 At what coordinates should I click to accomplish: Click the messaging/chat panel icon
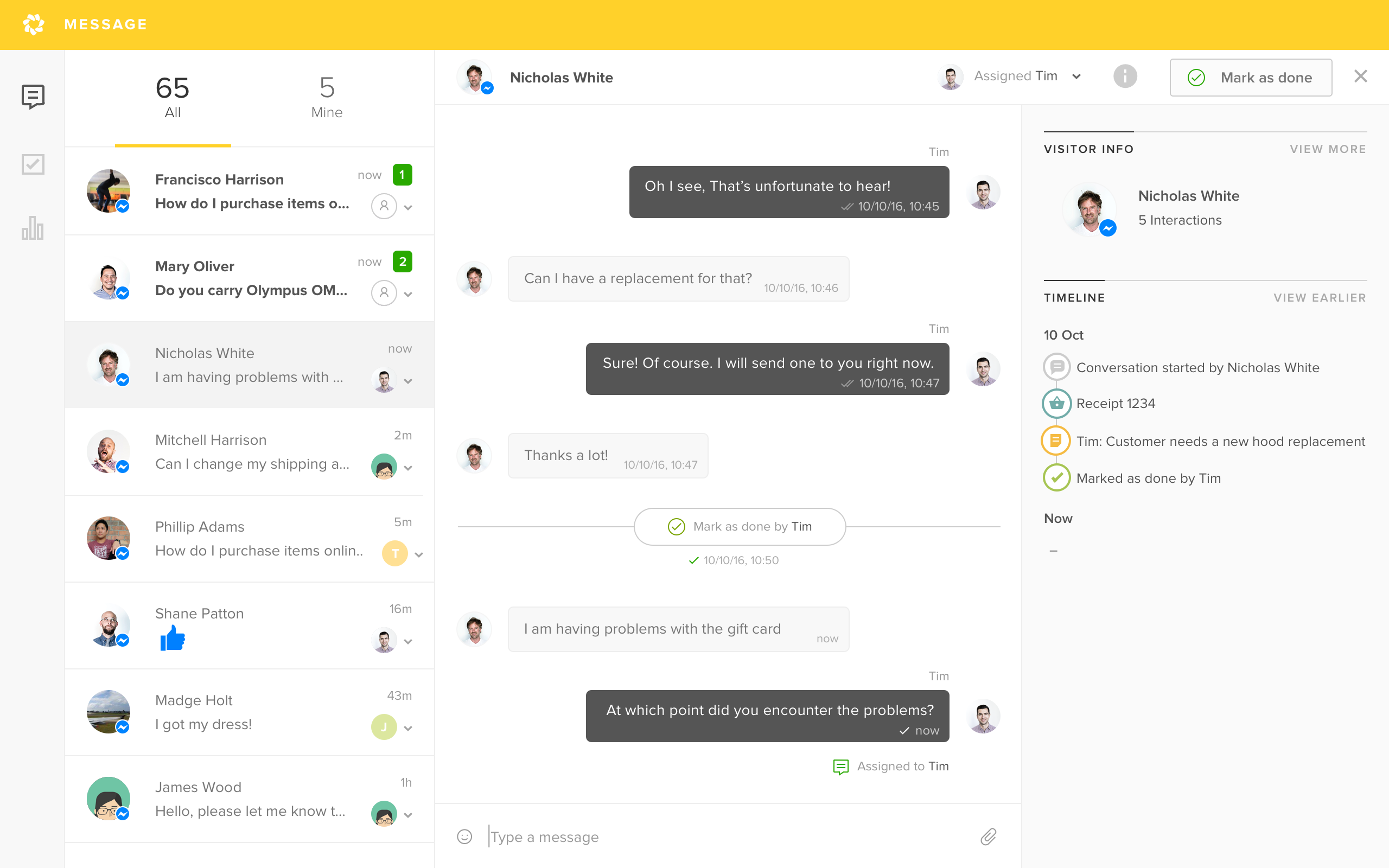(x=33, y=97)
